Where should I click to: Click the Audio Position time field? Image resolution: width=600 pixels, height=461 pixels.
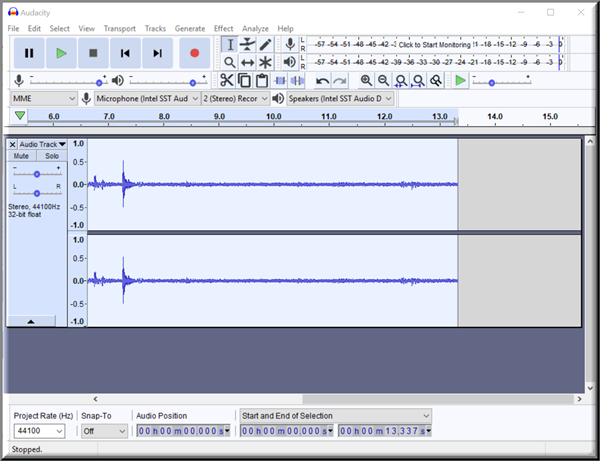182,431
